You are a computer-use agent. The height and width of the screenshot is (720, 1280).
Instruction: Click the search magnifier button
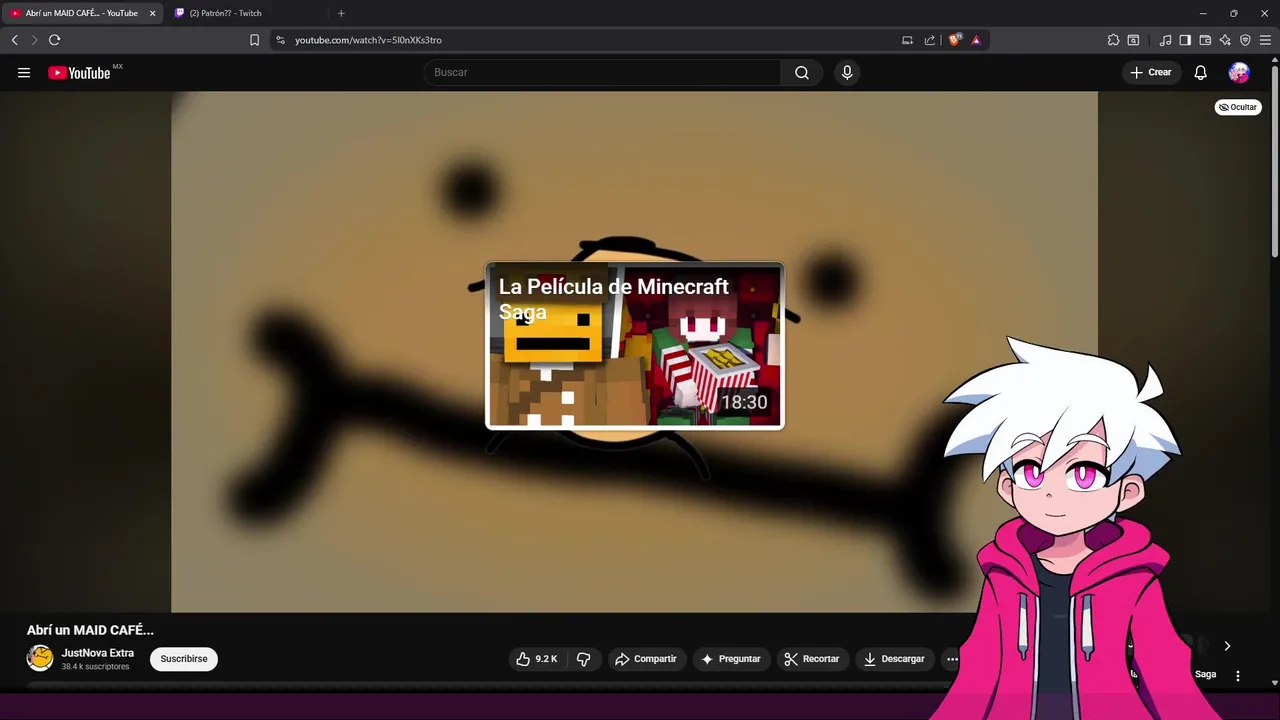802,72
